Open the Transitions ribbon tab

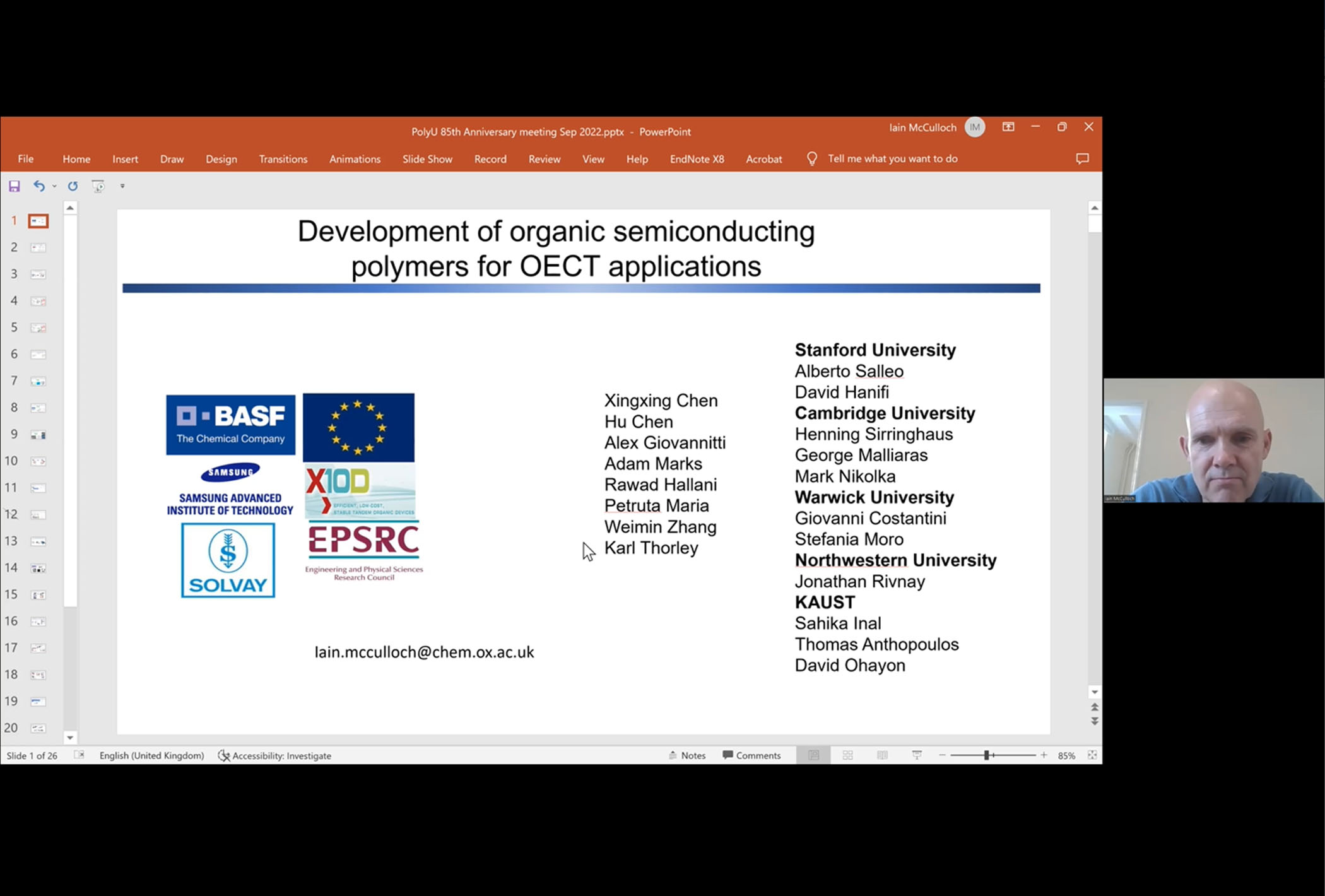pyautogui.click(x=283, y=159)
